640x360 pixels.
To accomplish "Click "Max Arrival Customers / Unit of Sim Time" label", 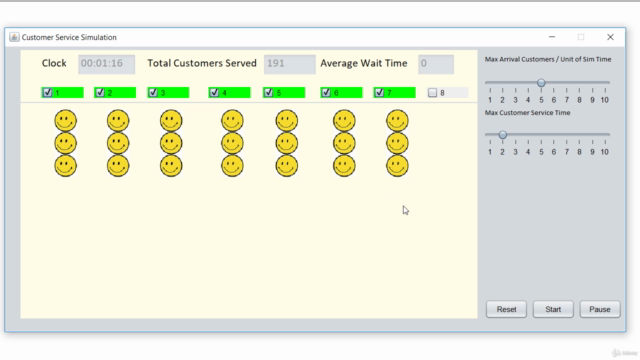I will pyautogui.click(x=548, y=59).
